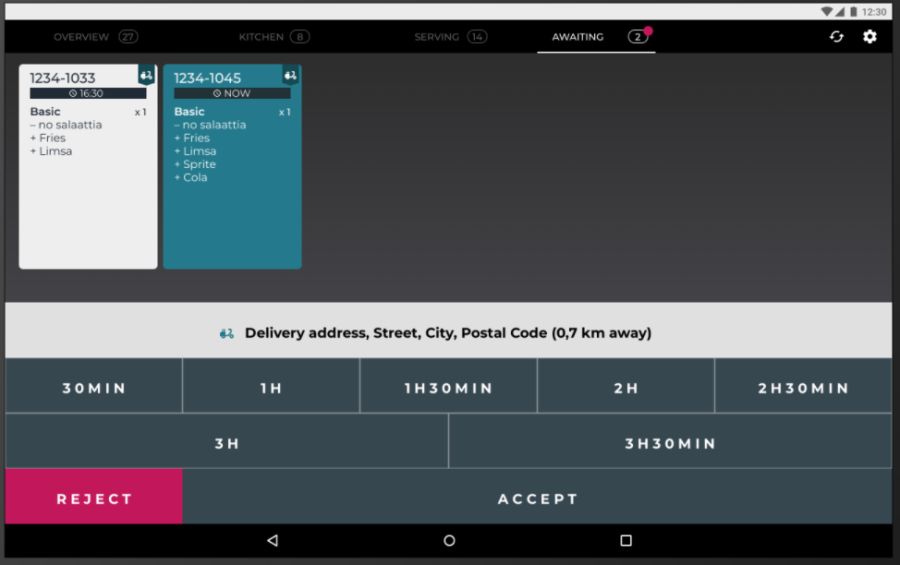Accept the selected order
The image size is (900, 565).
[538, 498]
